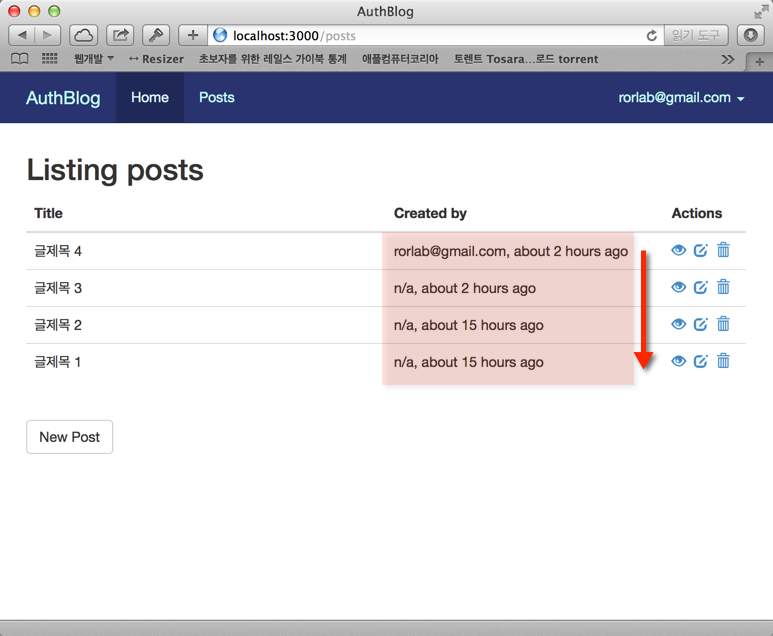Image resolution: width=773 pixels, height=636 pixels.
Task: Open Safari downloads button
Action: click(751, 35)
